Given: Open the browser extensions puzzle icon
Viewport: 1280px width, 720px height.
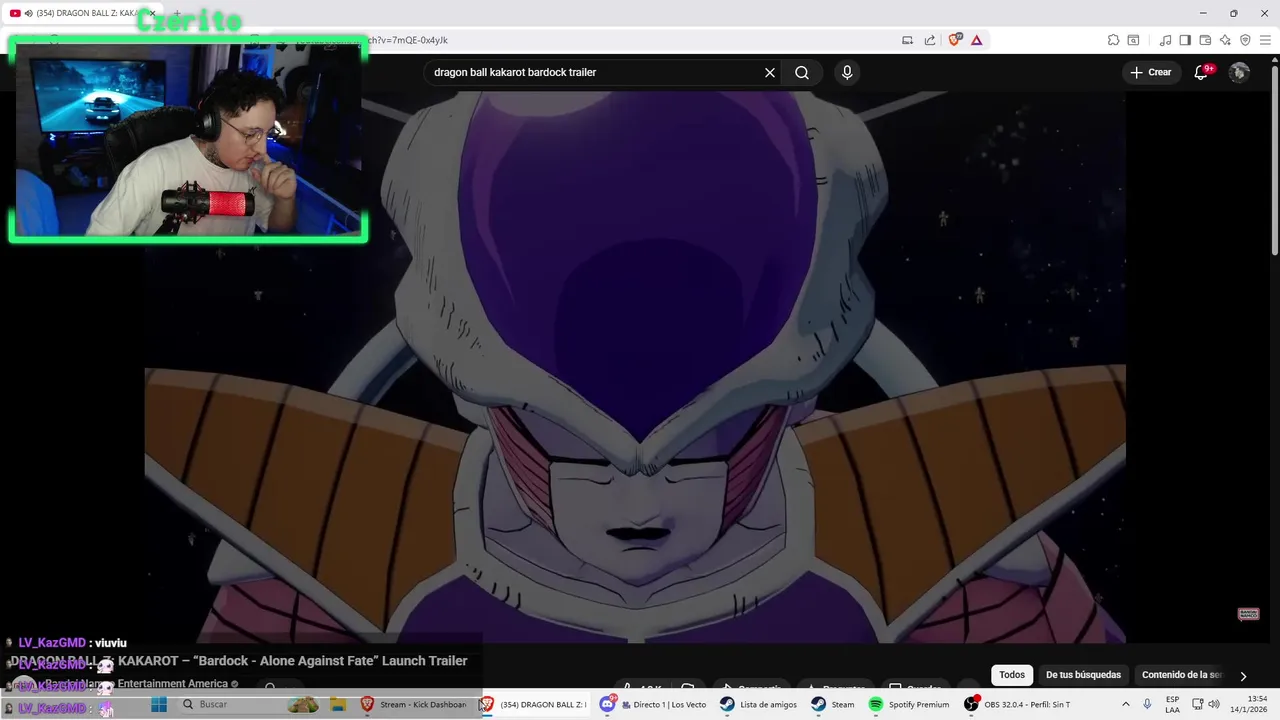Looking at the screenshot, I should [x=1113, y=40].
